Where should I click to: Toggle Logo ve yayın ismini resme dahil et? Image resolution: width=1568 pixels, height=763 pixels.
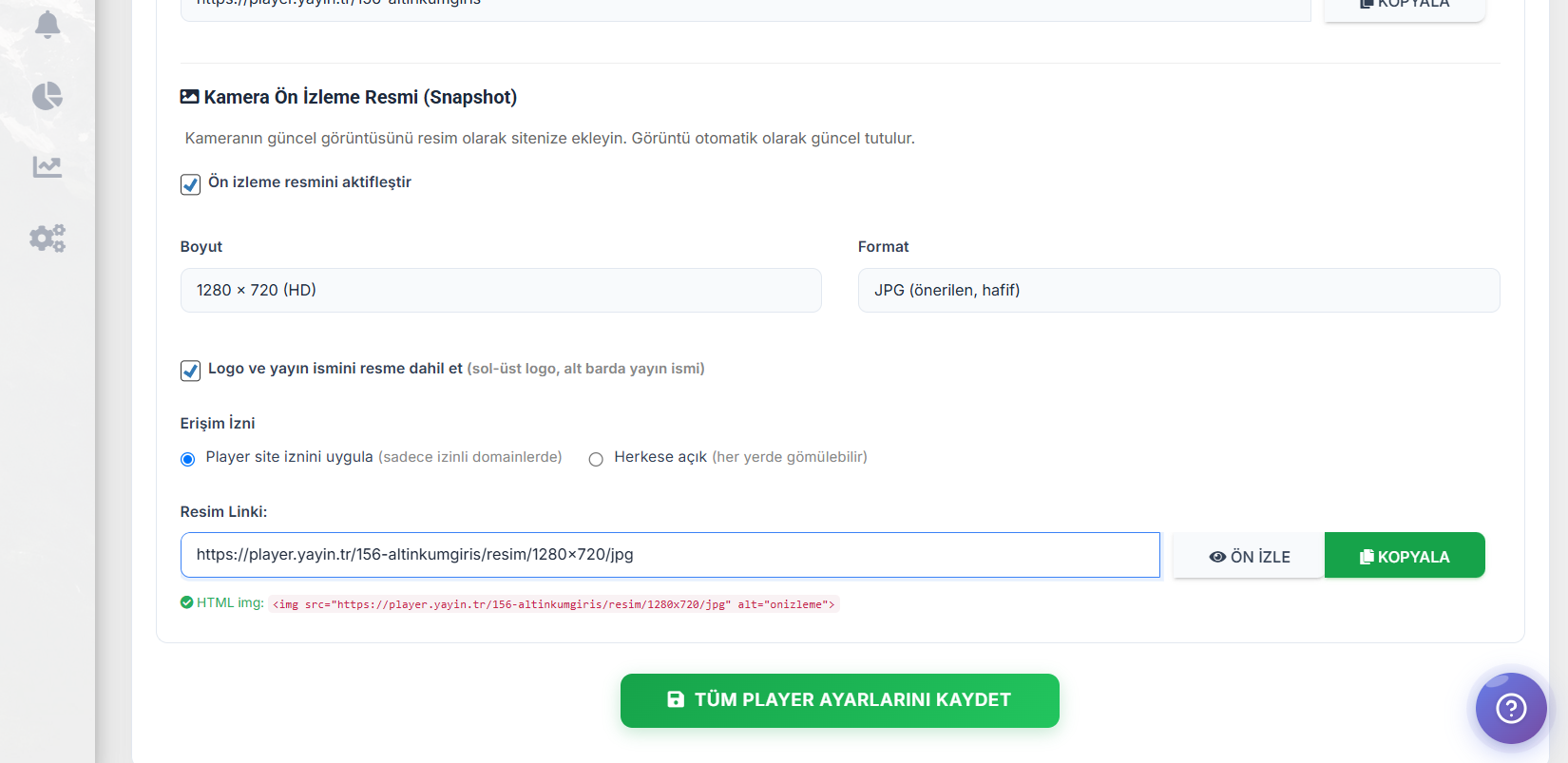coord(190,371)
